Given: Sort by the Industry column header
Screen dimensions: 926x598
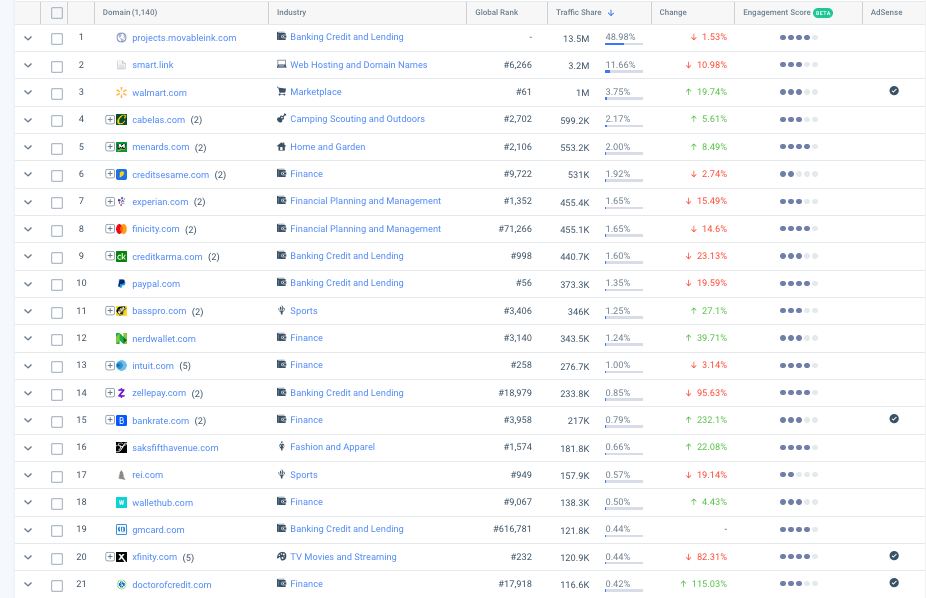Looking at the screenshot, I should (291, 12).
